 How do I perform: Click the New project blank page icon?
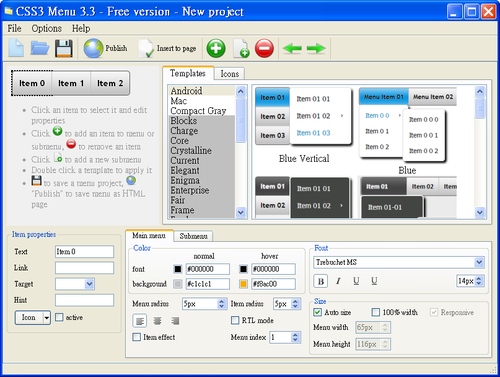tap(16, 48)
